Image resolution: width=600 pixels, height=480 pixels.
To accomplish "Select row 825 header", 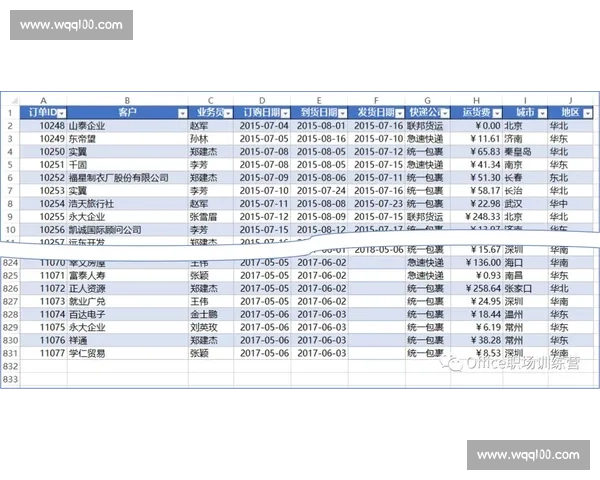I will pyautogui.click(x=10, y=276).
